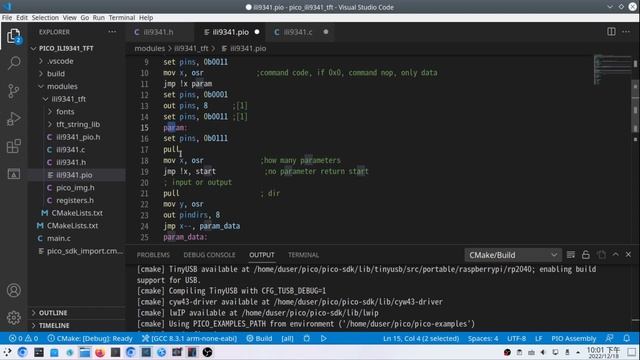Open Firefox from the taskbar
This screenshot has height=360, width=640.
(100, 352)
